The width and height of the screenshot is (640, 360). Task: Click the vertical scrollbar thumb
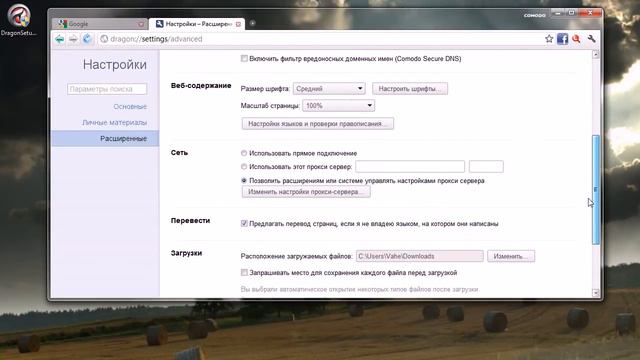click(596, 190)
